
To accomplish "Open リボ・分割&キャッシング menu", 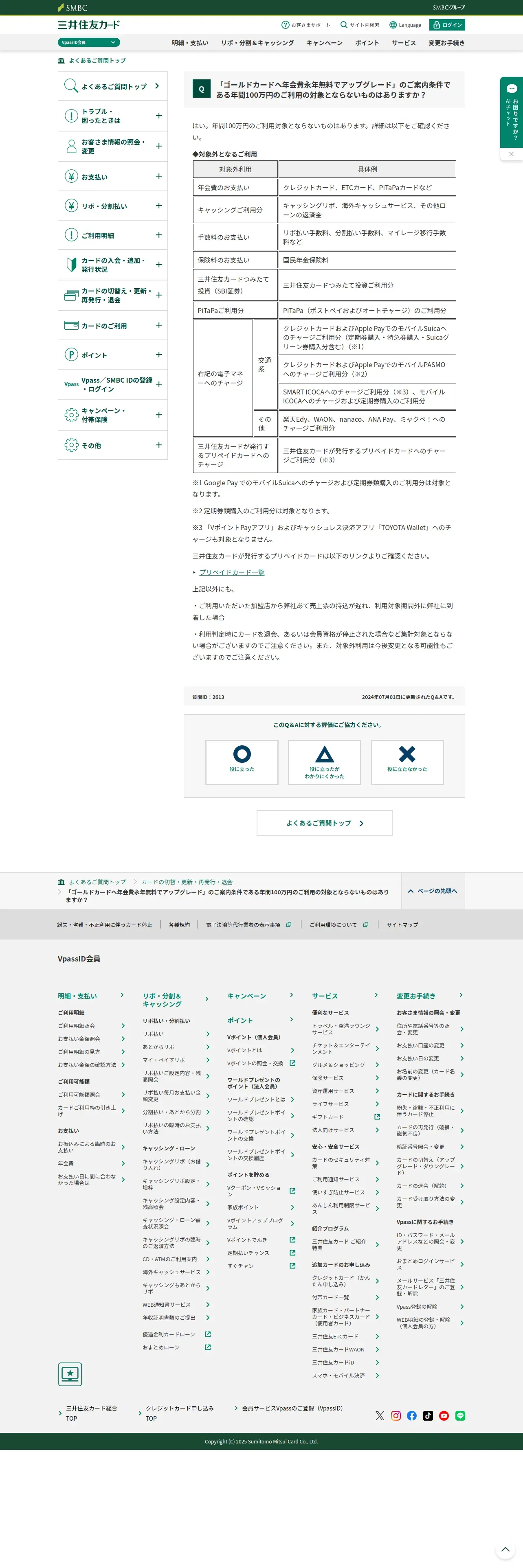I will point(257,43).
